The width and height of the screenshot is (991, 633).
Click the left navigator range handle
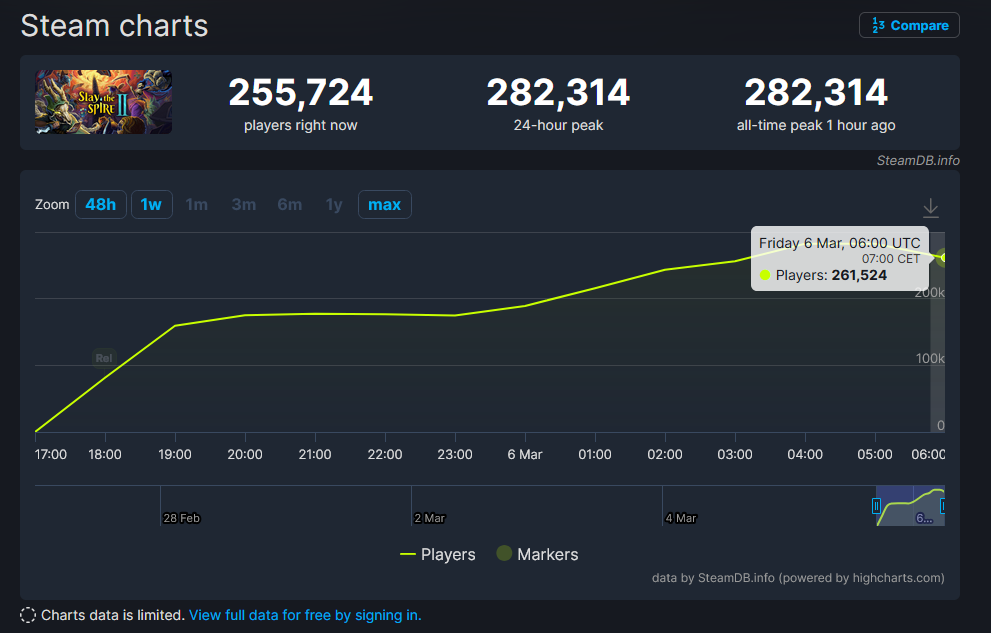click(x=876, y=506)
